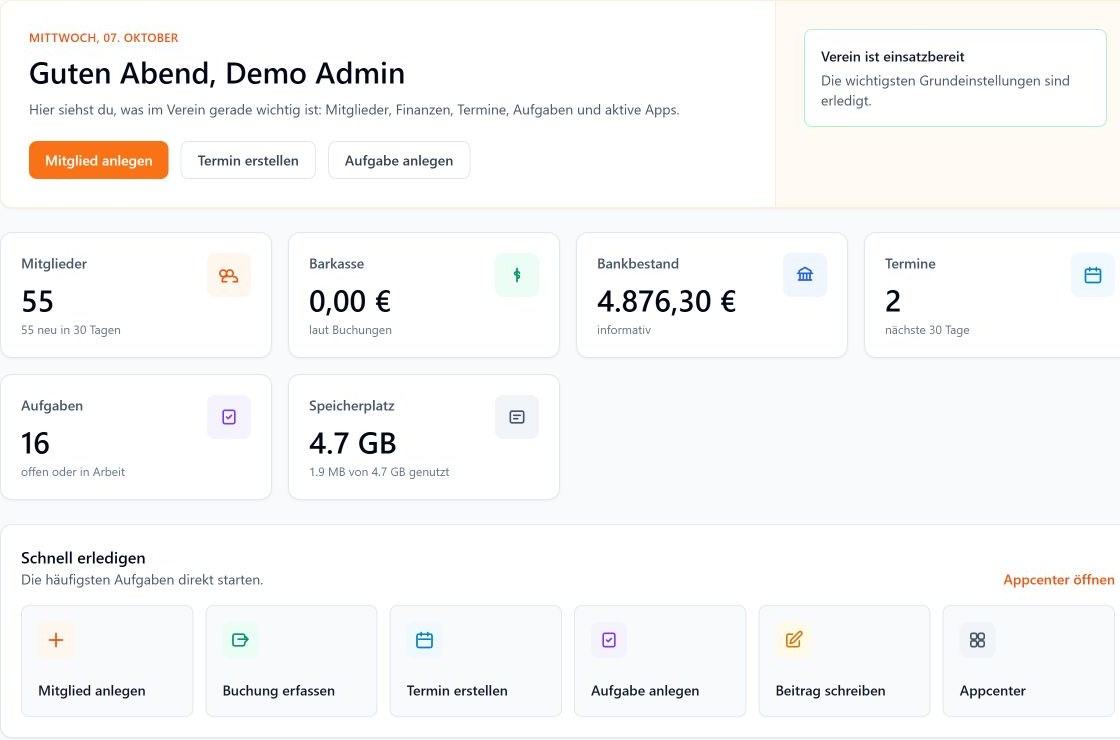Open the Speicherplatz card showing 4.7 GB

point(424,437)
